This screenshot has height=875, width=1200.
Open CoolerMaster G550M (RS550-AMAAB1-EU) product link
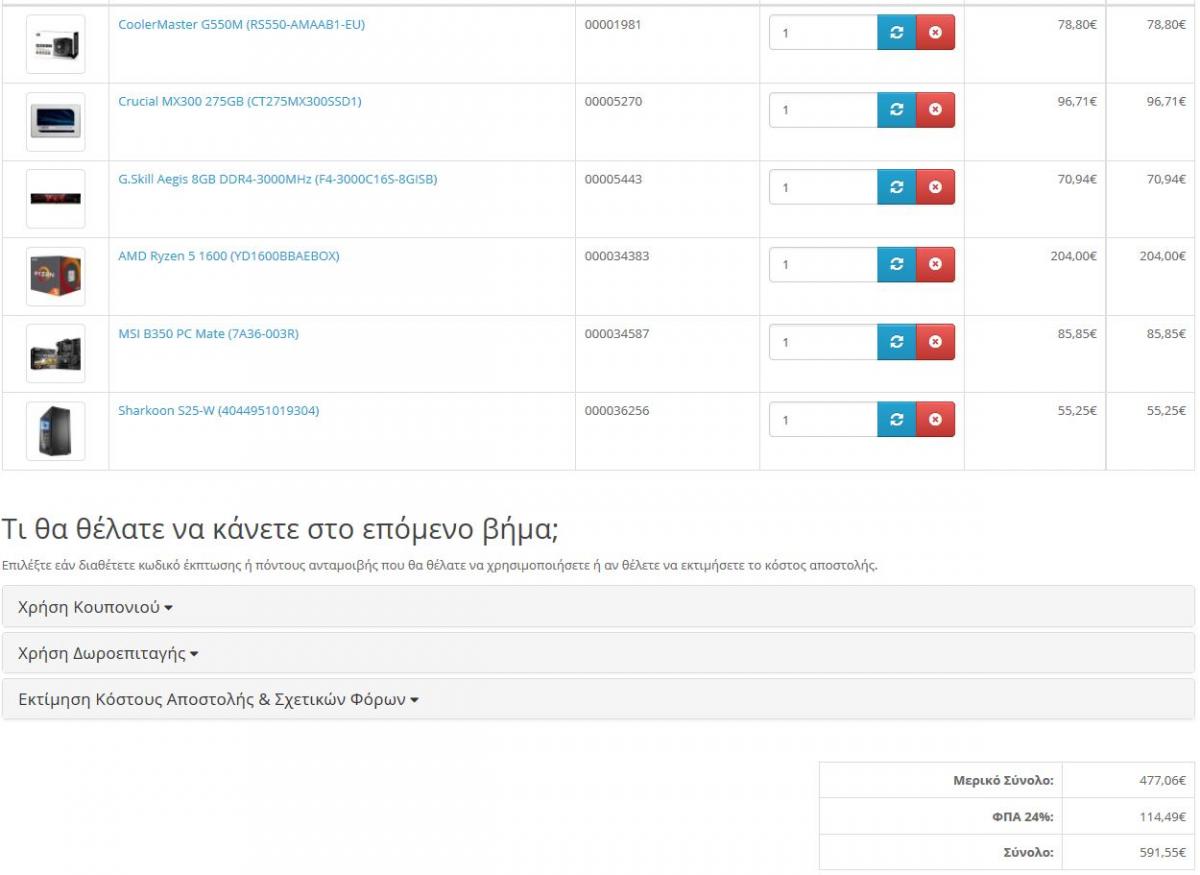[x=242, y=24]
